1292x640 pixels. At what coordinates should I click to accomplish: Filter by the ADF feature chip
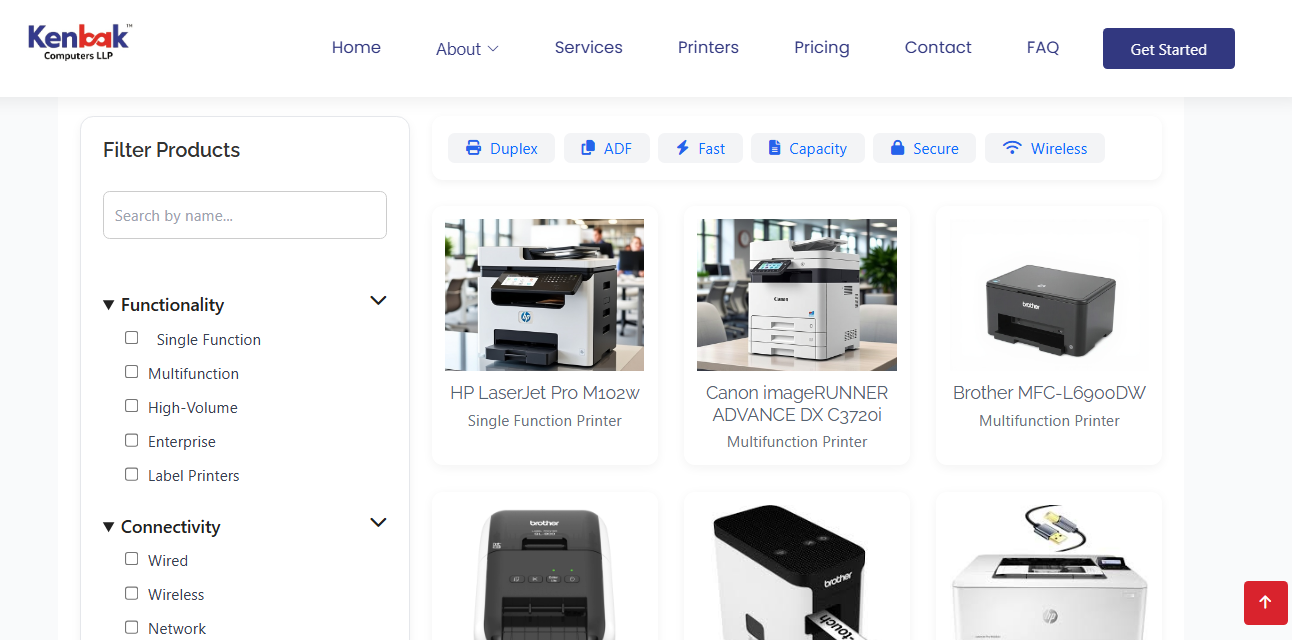click(607, 148)
